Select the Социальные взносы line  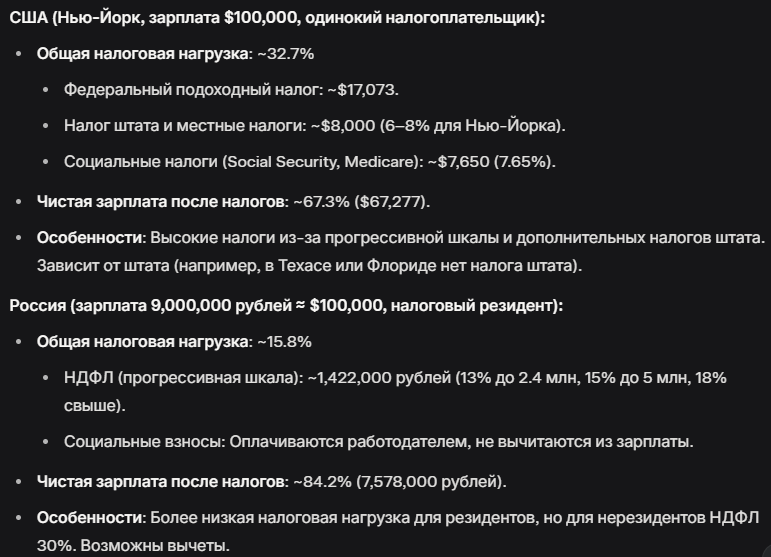coord(379,441)
